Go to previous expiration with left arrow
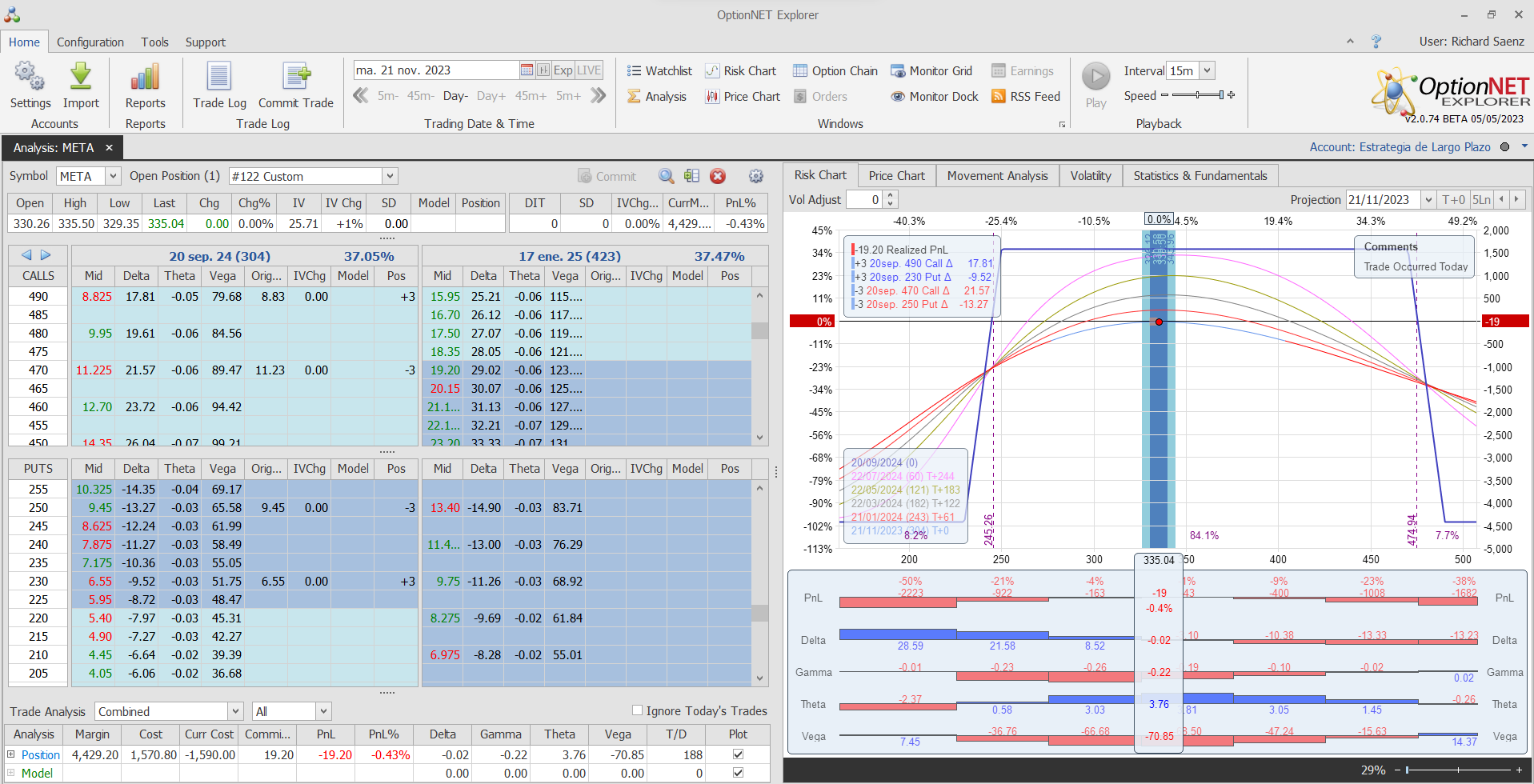 (26, 255)
